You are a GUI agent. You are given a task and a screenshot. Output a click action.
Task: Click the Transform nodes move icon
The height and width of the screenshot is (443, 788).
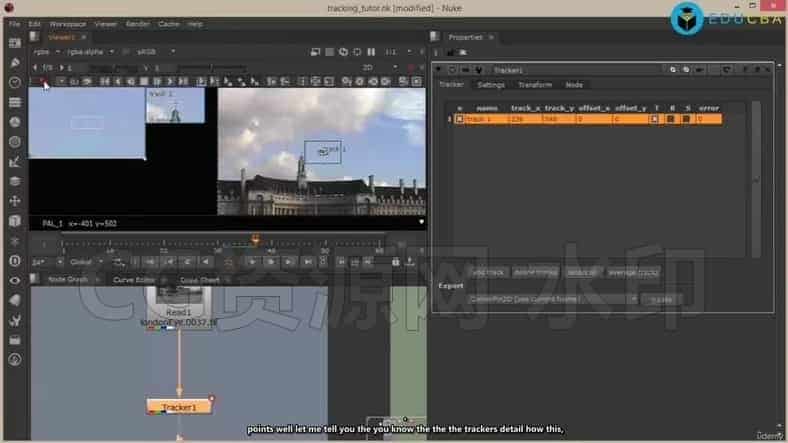click(15, 201)
